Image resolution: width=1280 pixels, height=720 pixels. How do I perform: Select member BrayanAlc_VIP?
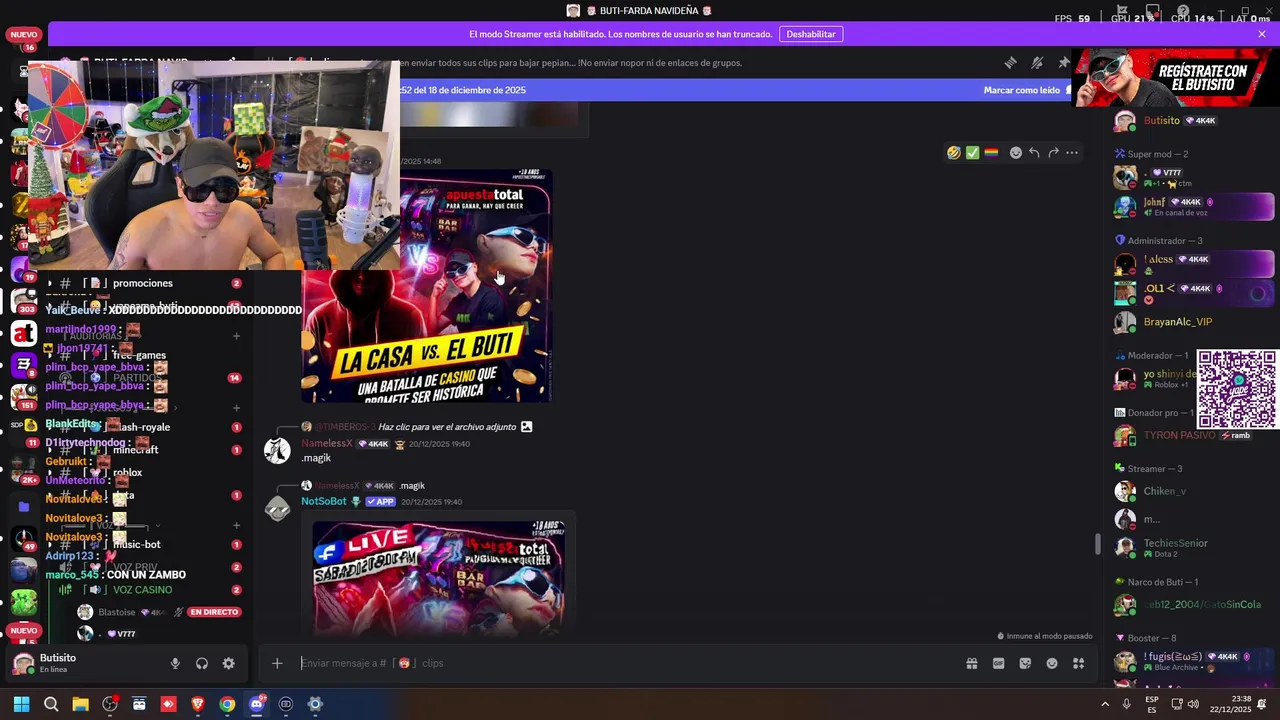click(x=1178, y=322)
